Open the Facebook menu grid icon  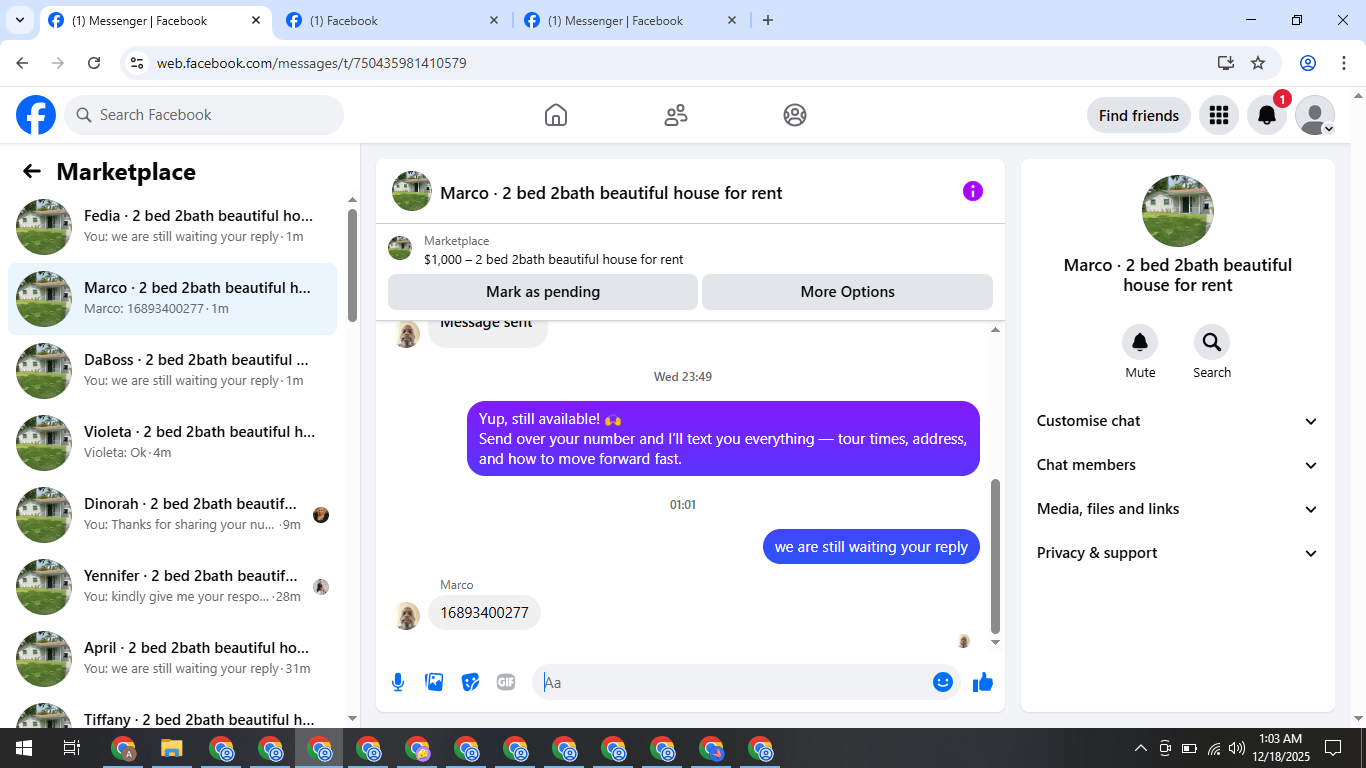tap(1218, 115)
